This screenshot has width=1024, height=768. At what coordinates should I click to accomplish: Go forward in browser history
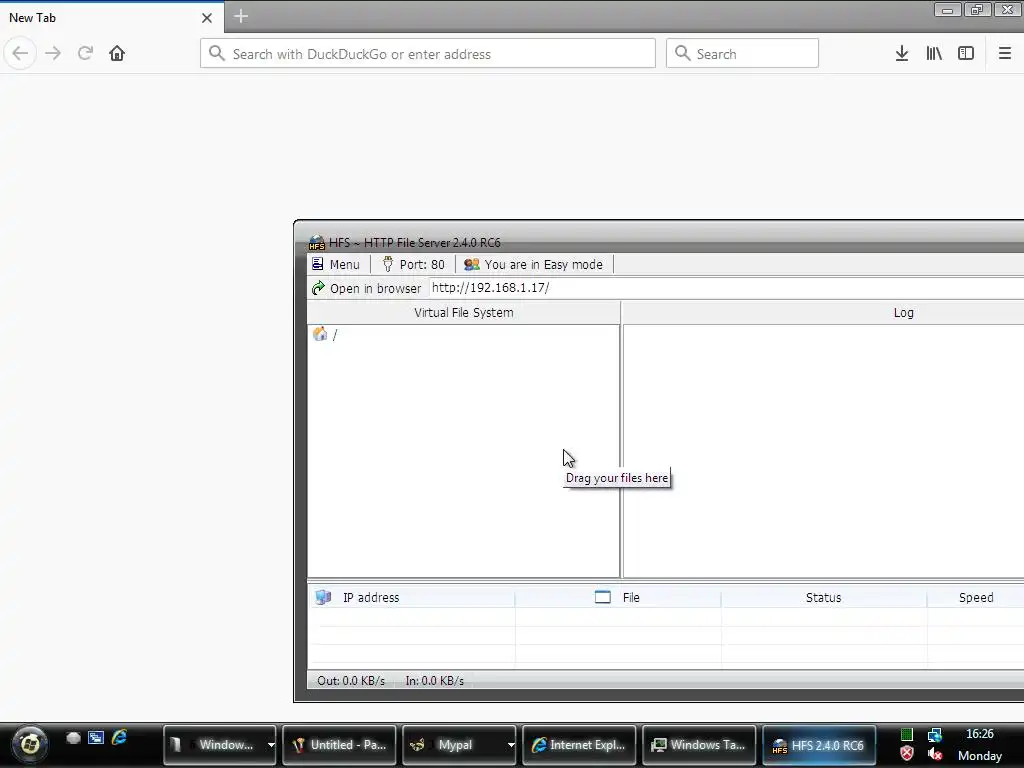tap(53, 54)
